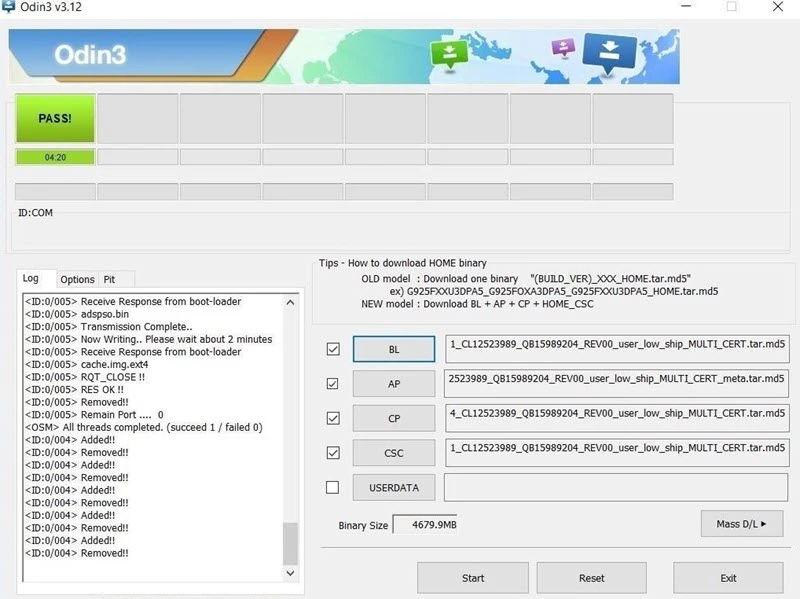Uncheck the AP file checkbox

pos(333,384)
